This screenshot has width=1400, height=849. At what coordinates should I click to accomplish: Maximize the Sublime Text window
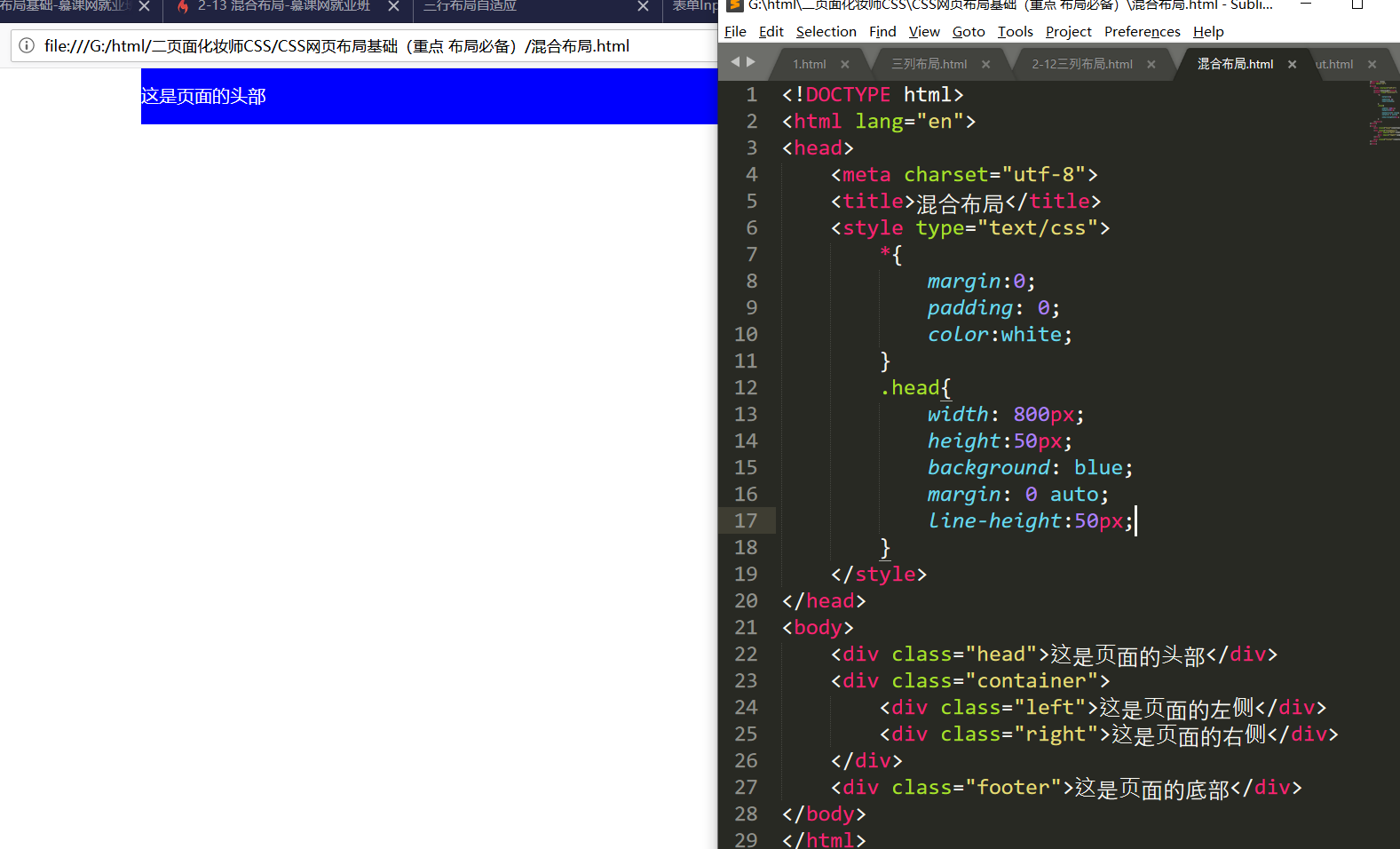pyautogui.click(x=1356, y=5)
